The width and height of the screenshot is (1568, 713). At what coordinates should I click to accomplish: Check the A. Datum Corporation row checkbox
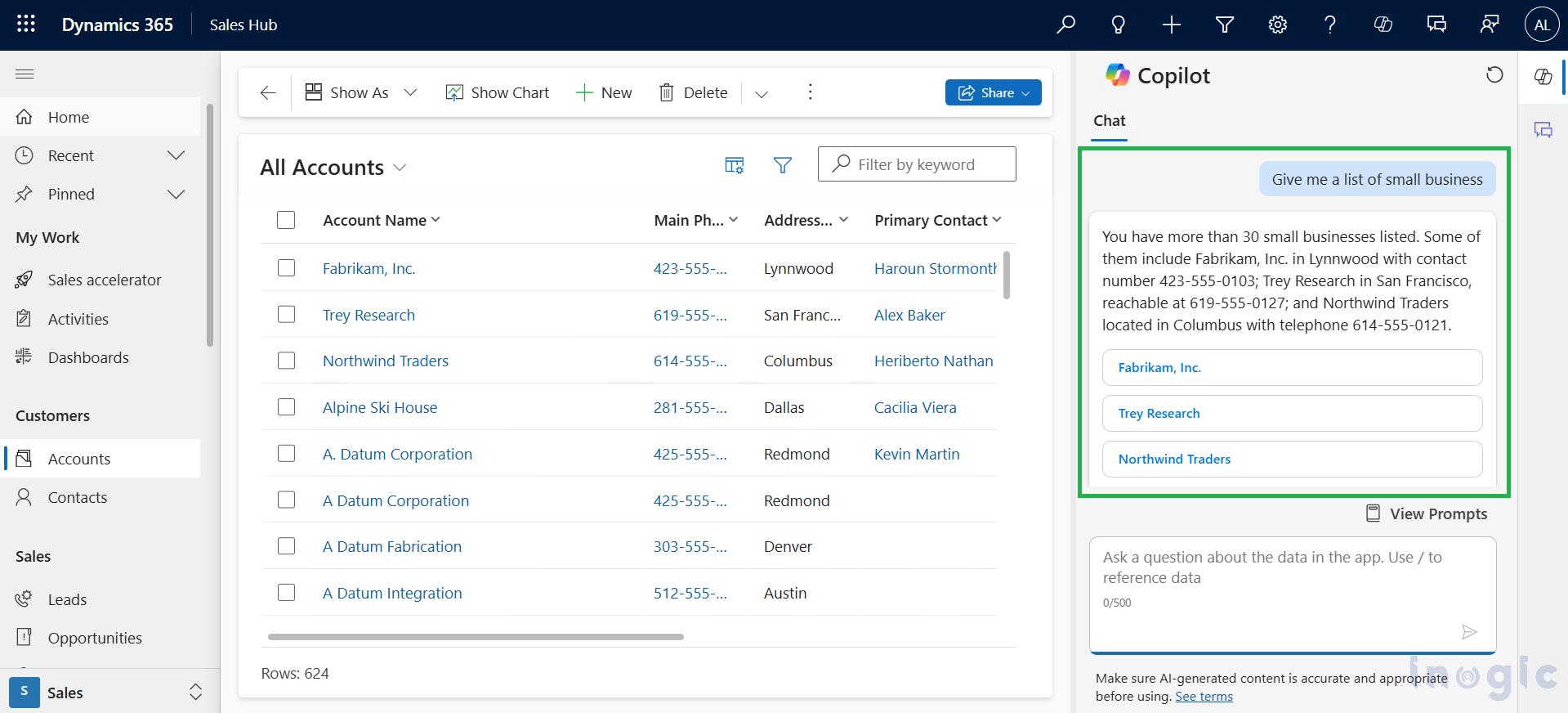[286, 454]
